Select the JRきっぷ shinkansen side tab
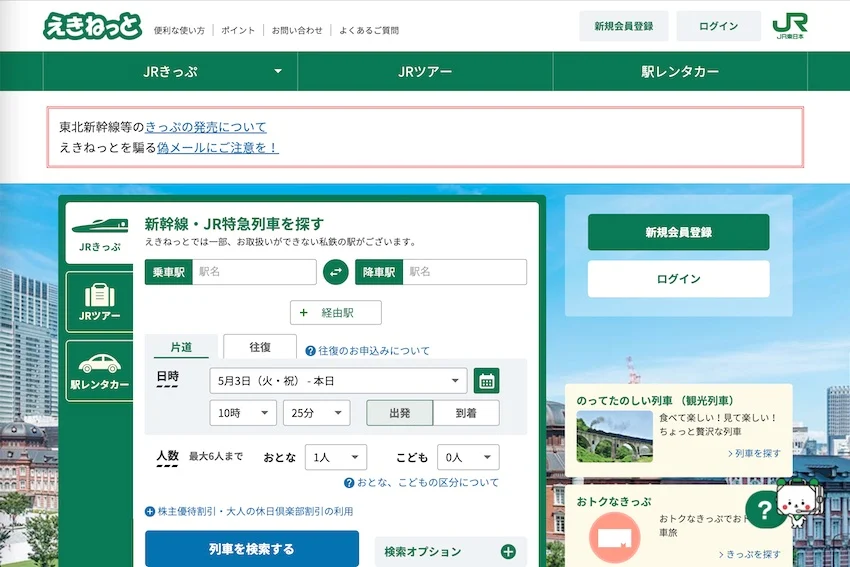 click(x=100, y=234)
